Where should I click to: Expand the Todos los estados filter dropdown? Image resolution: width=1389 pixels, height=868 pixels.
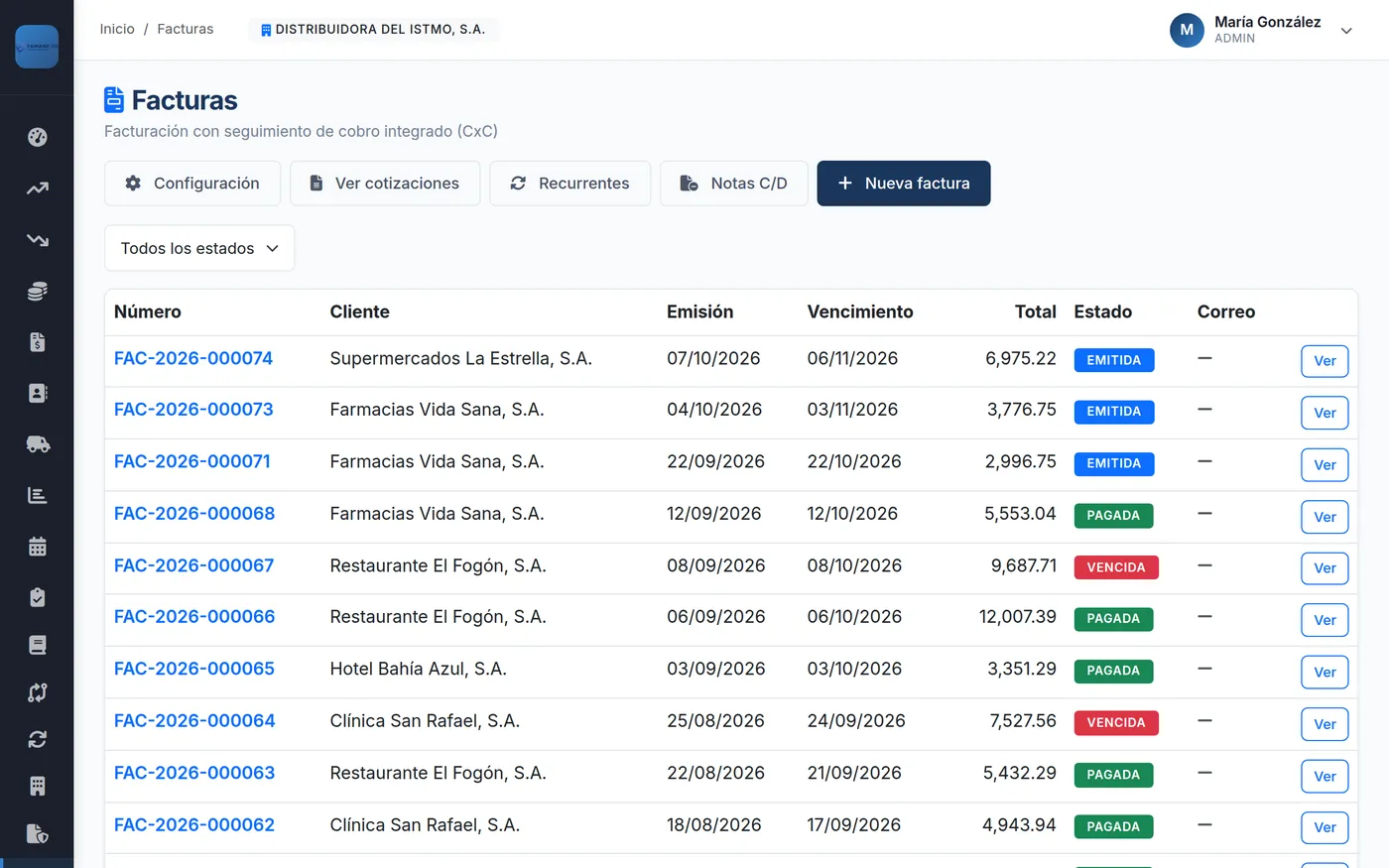pos(199,248)
